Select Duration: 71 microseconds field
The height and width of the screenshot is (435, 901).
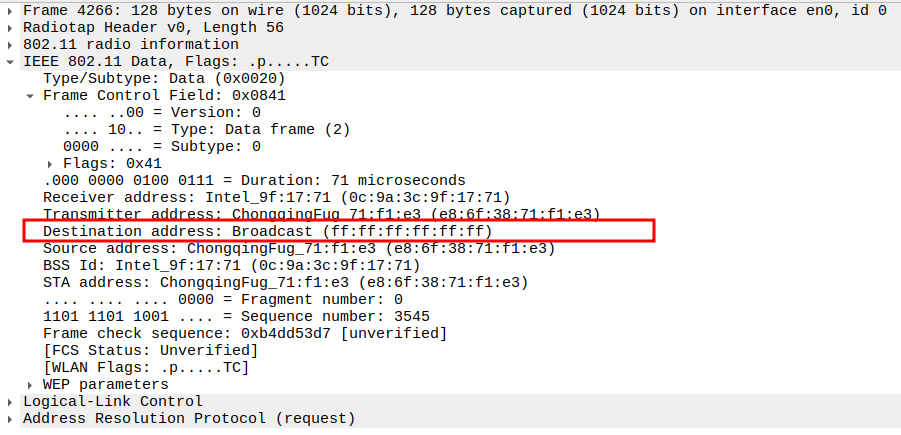[240, 180]
